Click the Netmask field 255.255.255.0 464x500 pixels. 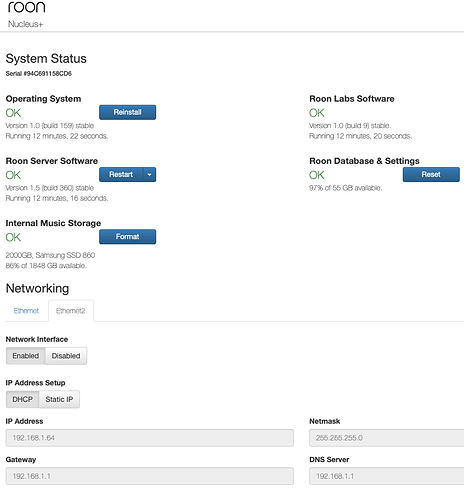(387, 438)
